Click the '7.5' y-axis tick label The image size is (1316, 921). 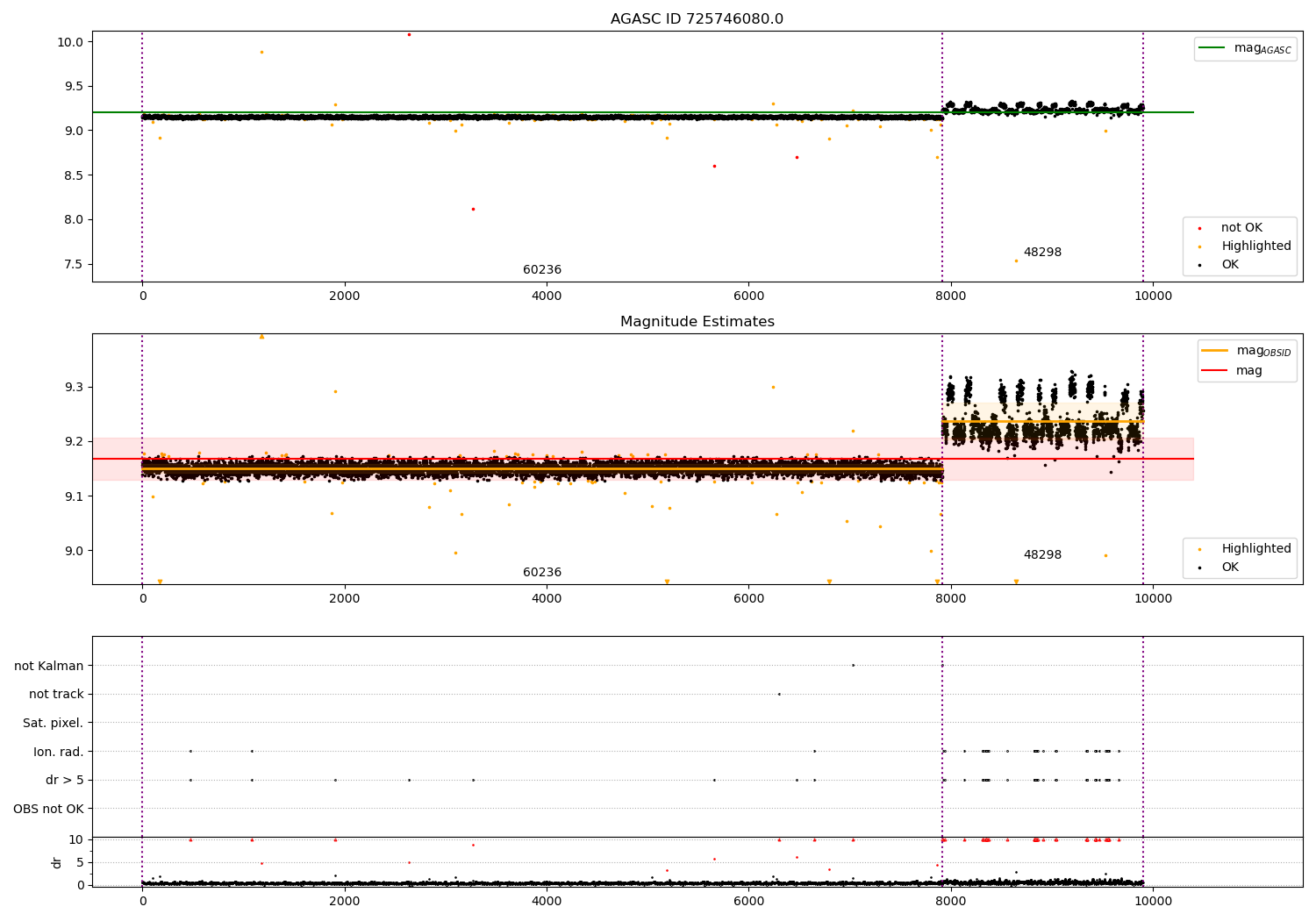74,264
